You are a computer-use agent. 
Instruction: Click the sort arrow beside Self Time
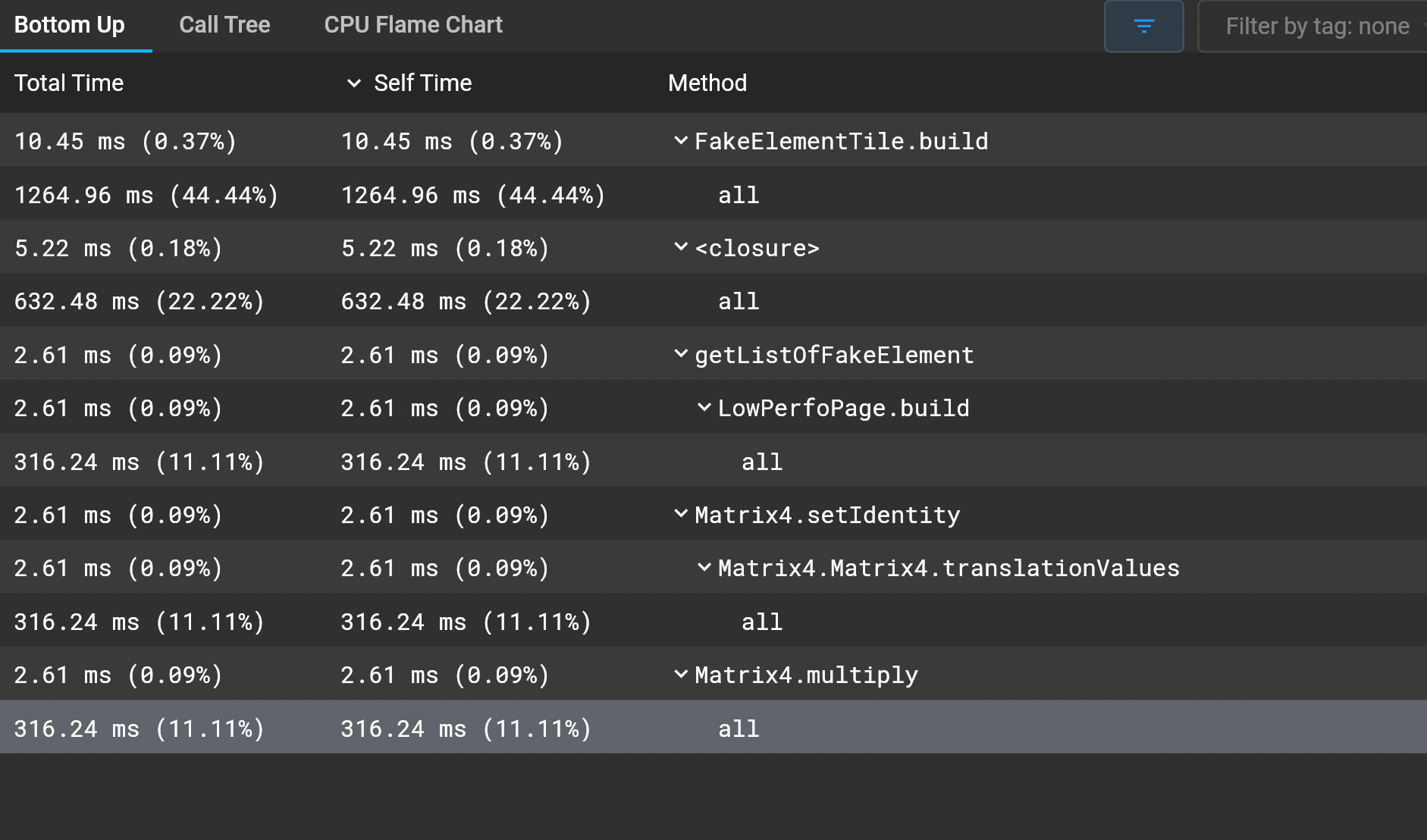click(x=353, y=83)
